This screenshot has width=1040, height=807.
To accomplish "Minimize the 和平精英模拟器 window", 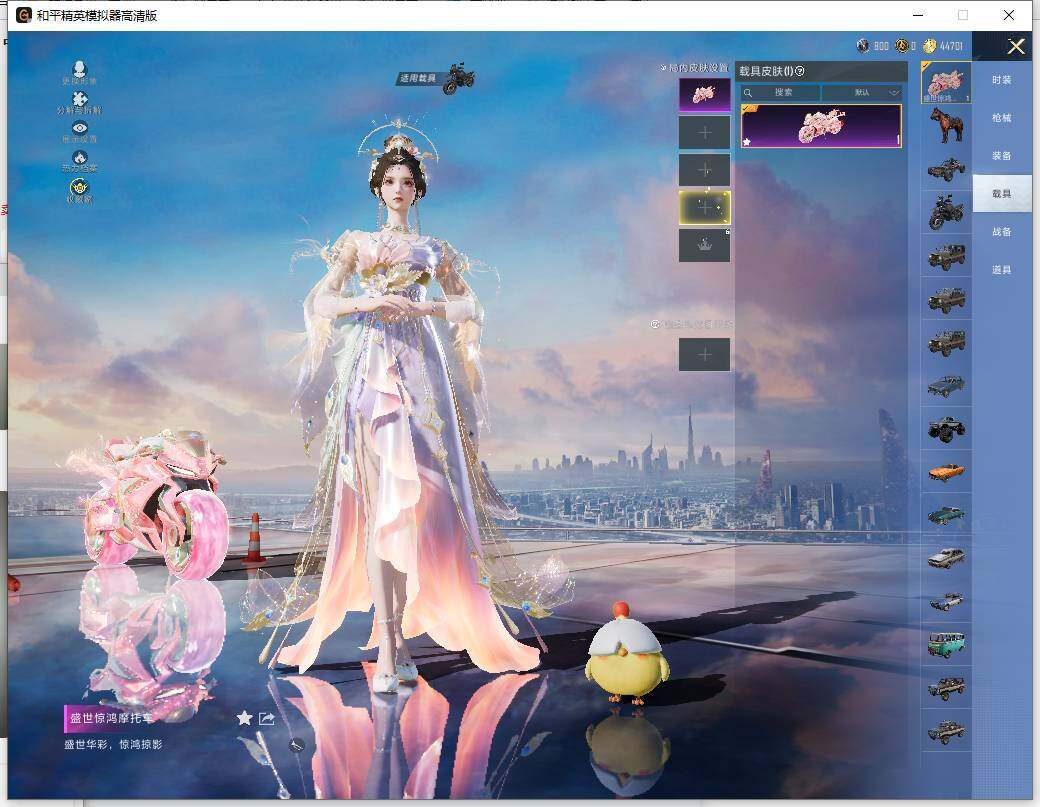I will (x=918, y=15).
